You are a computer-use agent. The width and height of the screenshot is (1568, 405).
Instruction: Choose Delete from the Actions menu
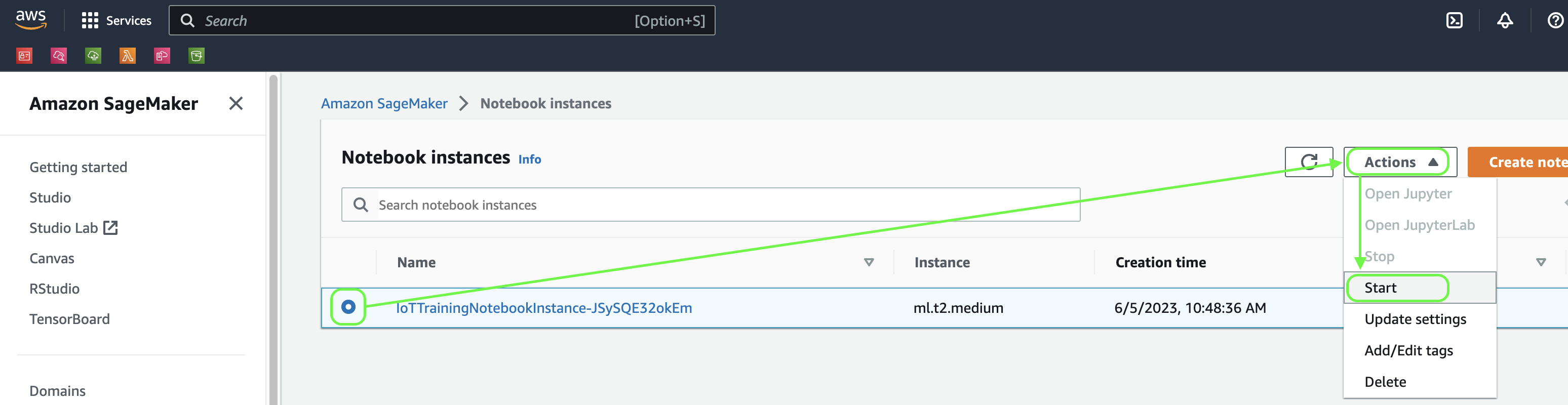click(x=1385, y=381)
